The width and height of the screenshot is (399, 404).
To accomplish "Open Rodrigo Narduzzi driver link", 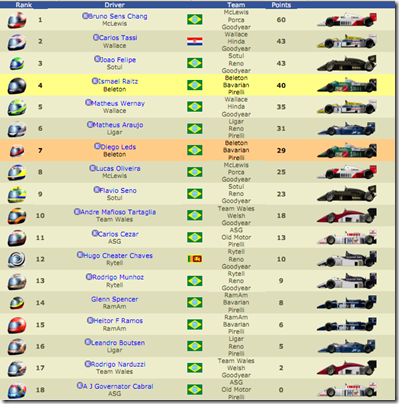I will (x=118, y=364).
